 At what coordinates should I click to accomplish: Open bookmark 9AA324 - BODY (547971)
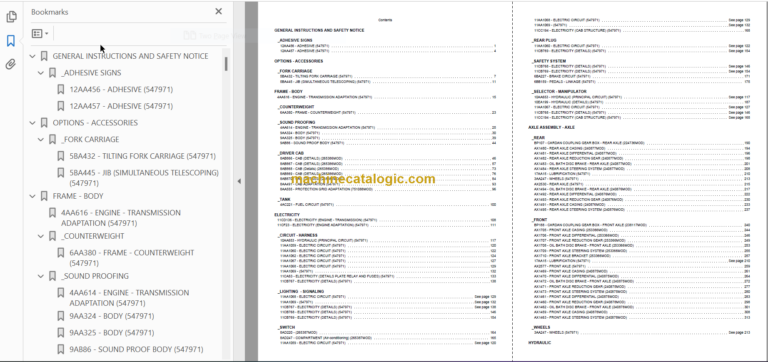pyautogui.click(x=112, y=316)
